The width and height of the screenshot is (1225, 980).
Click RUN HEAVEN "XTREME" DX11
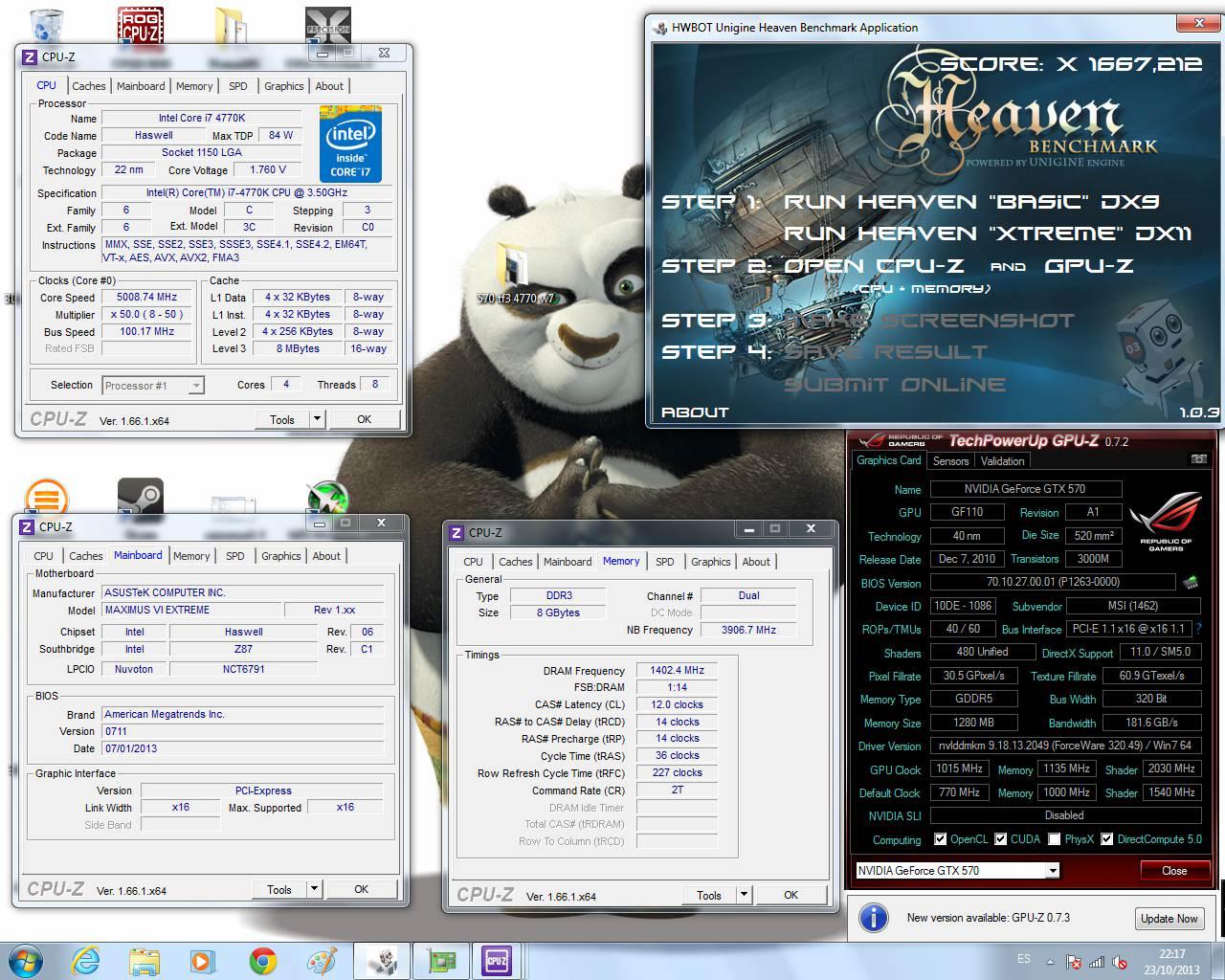pos(988,234)
